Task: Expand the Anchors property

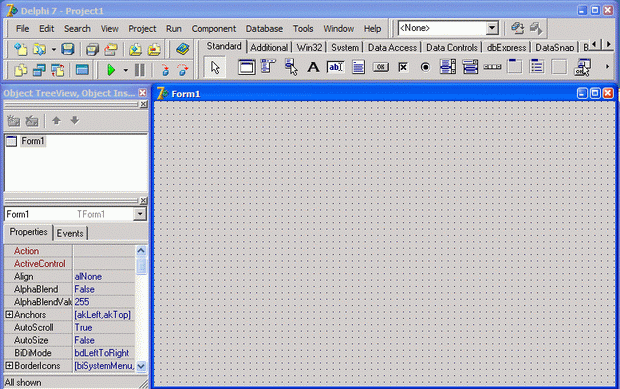Action: click(9, 315)
